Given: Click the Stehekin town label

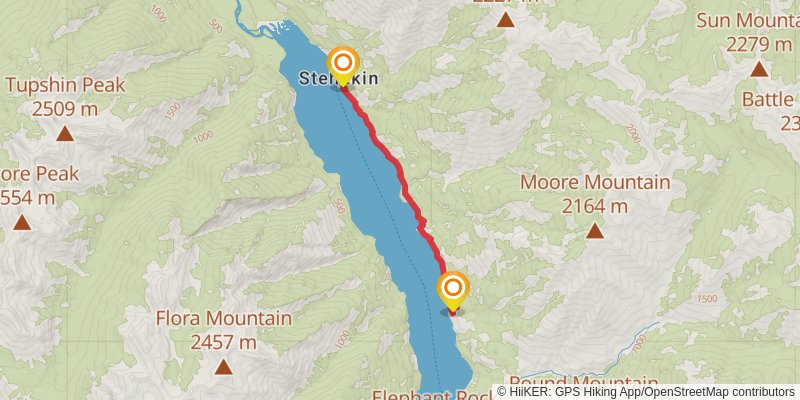Looking at the screenshot, I should point(338,79).
